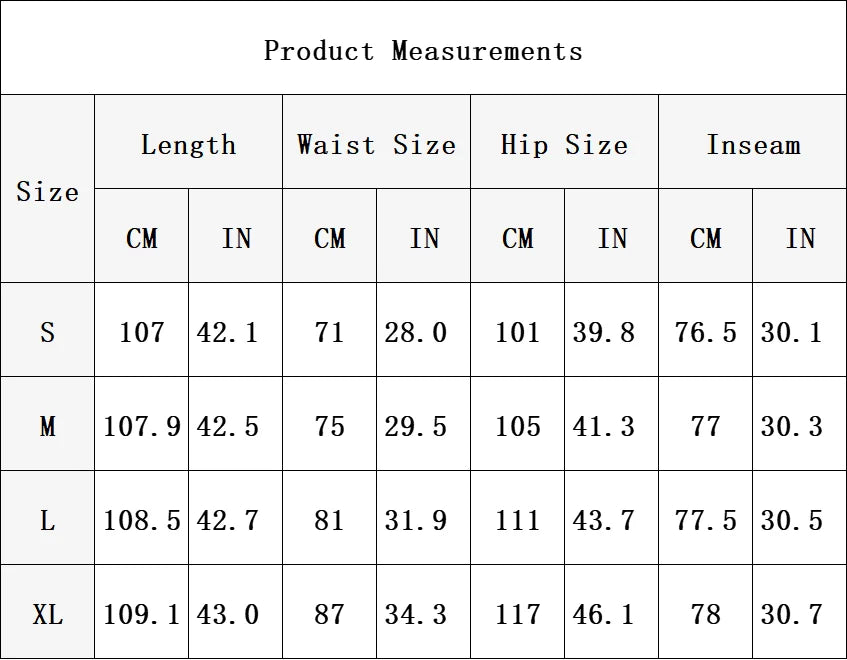This screenshot has height=660, width=847.
Task: Click the Hip Size header
Action: (x=564, y=144)
